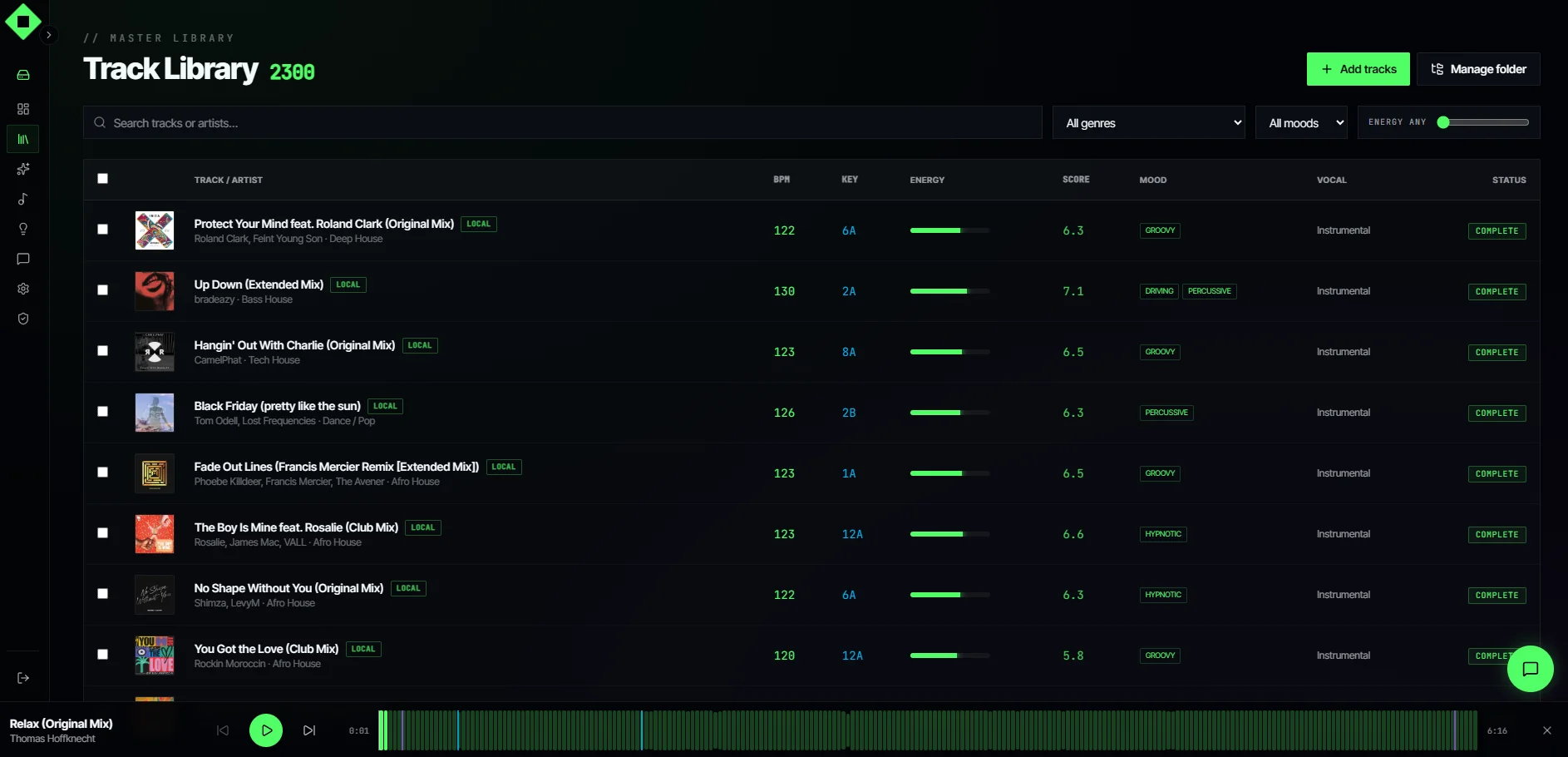The image size is (1568, 757).
Task: Open the shield check sidebar icon
Action: [x=23, y=319]
